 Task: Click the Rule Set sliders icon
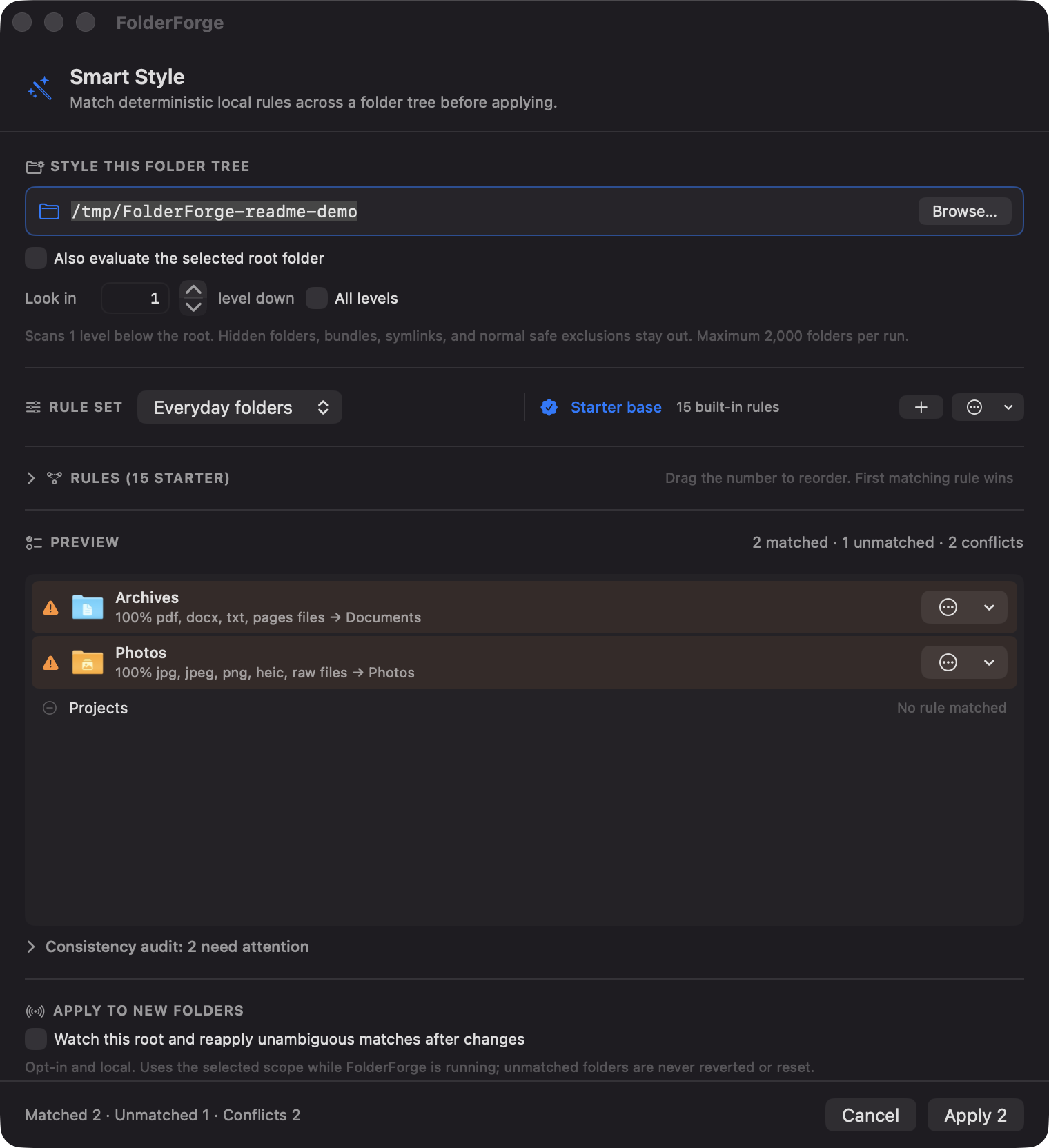(33, 407)
